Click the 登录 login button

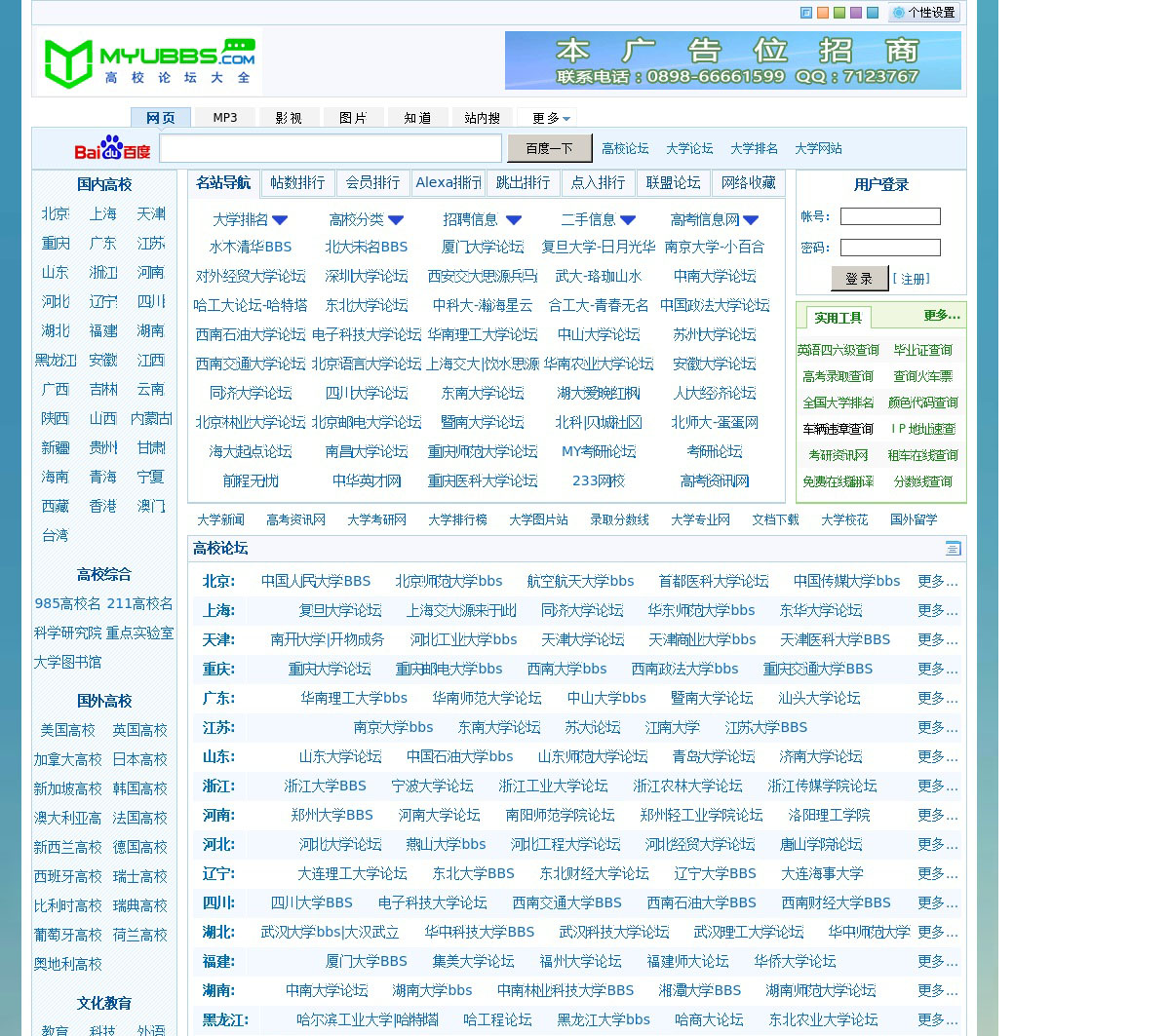tap(859, 279)
